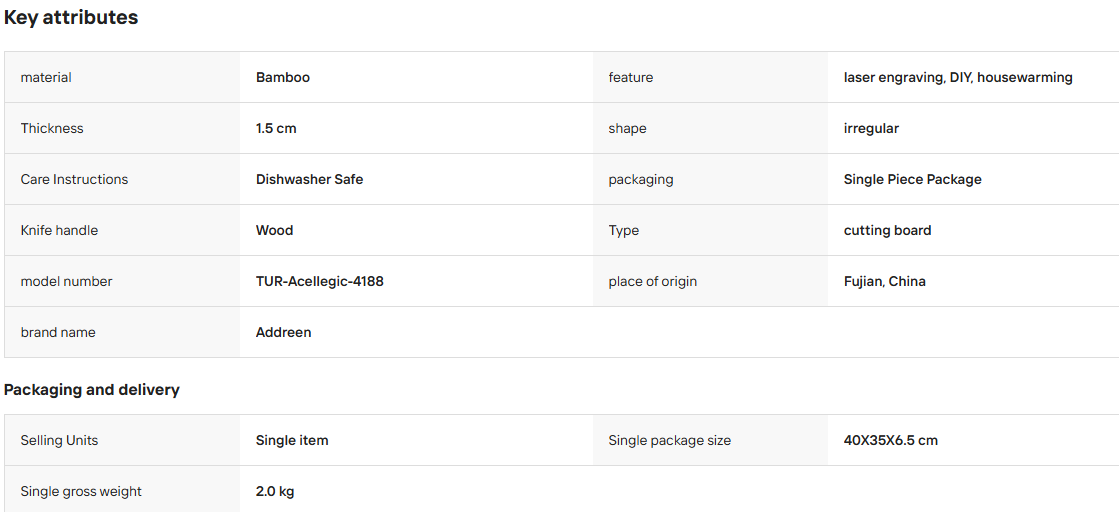
Task: Click the Fujian, China origin value
Action: pyautogui.click(x=884, y=281)
